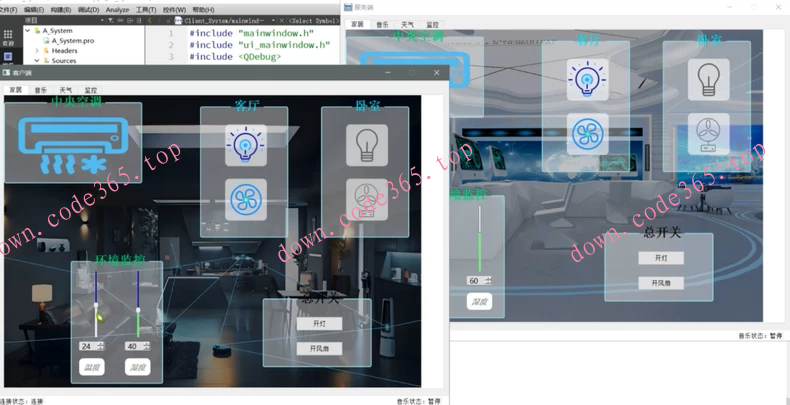The image size is (790, 405).
Task: Click the server window title bar app icon
Action: (x=348, y=7)
